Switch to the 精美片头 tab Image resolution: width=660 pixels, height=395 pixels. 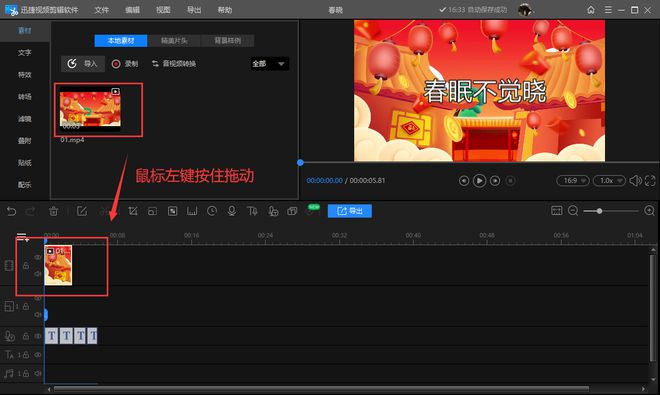(x=174, y=41)
